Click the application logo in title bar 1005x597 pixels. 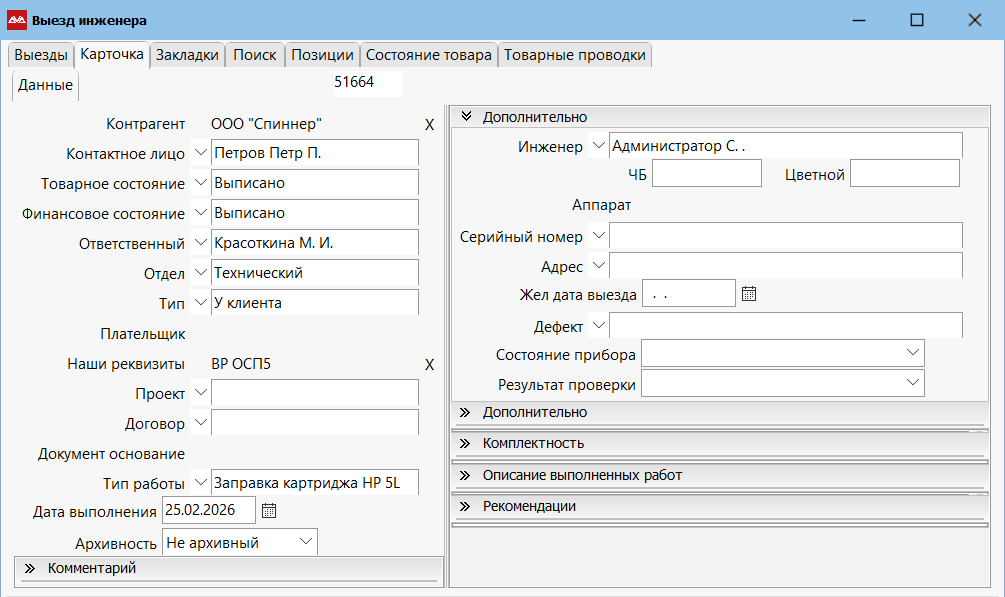point(16,20)
